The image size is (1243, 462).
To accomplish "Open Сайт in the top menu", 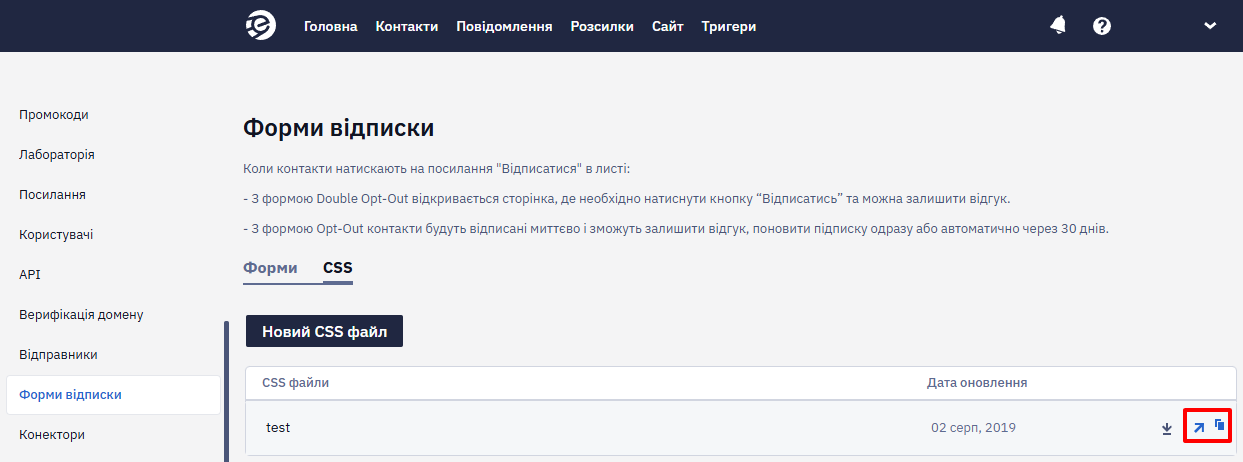I will 667,26.
